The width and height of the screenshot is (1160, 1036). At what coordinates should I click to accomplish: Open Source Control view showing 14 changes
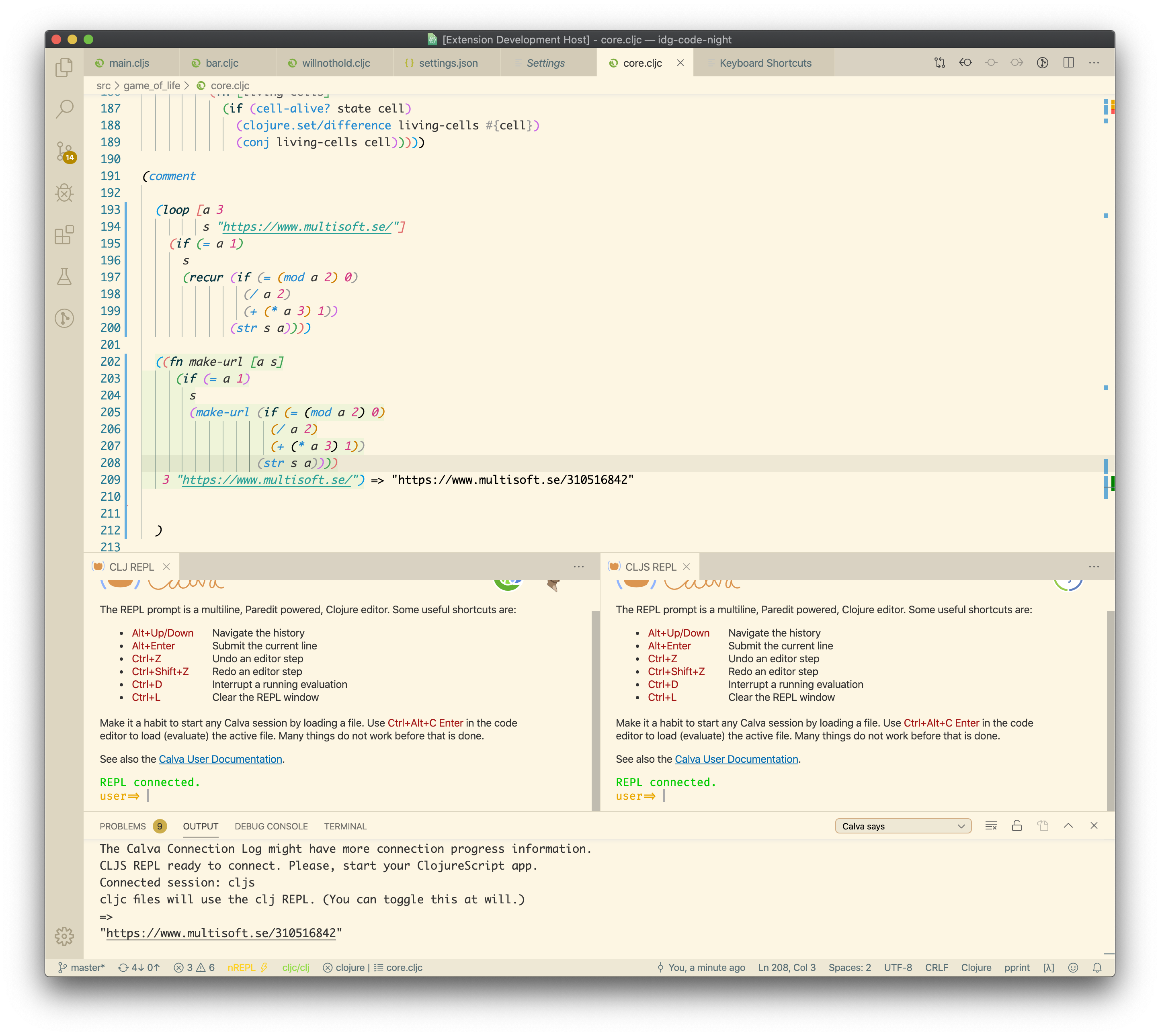point(64,150)
